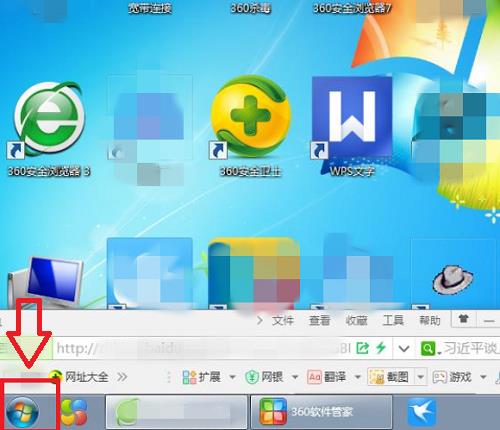
Task: Open the Xunlei blue bird taskbar icon
Action: [x=422, y=412]
